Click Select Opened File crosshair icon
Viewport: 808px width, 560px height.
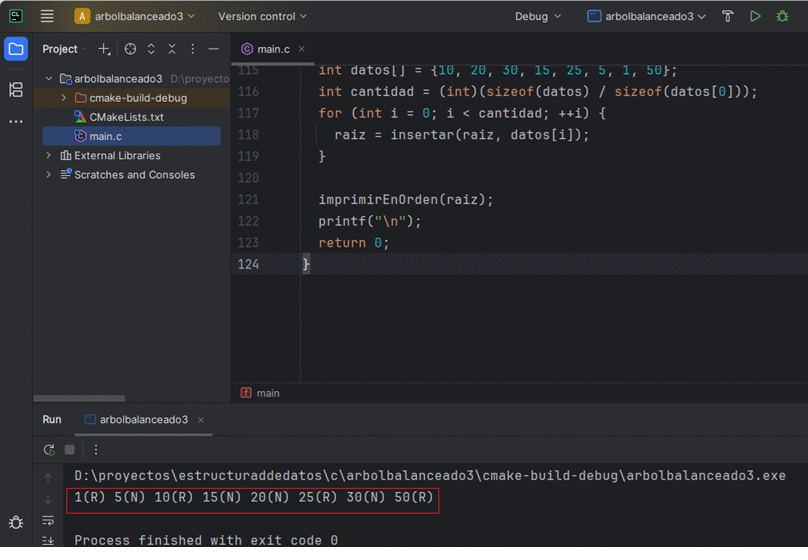click(x=130, y=49)
